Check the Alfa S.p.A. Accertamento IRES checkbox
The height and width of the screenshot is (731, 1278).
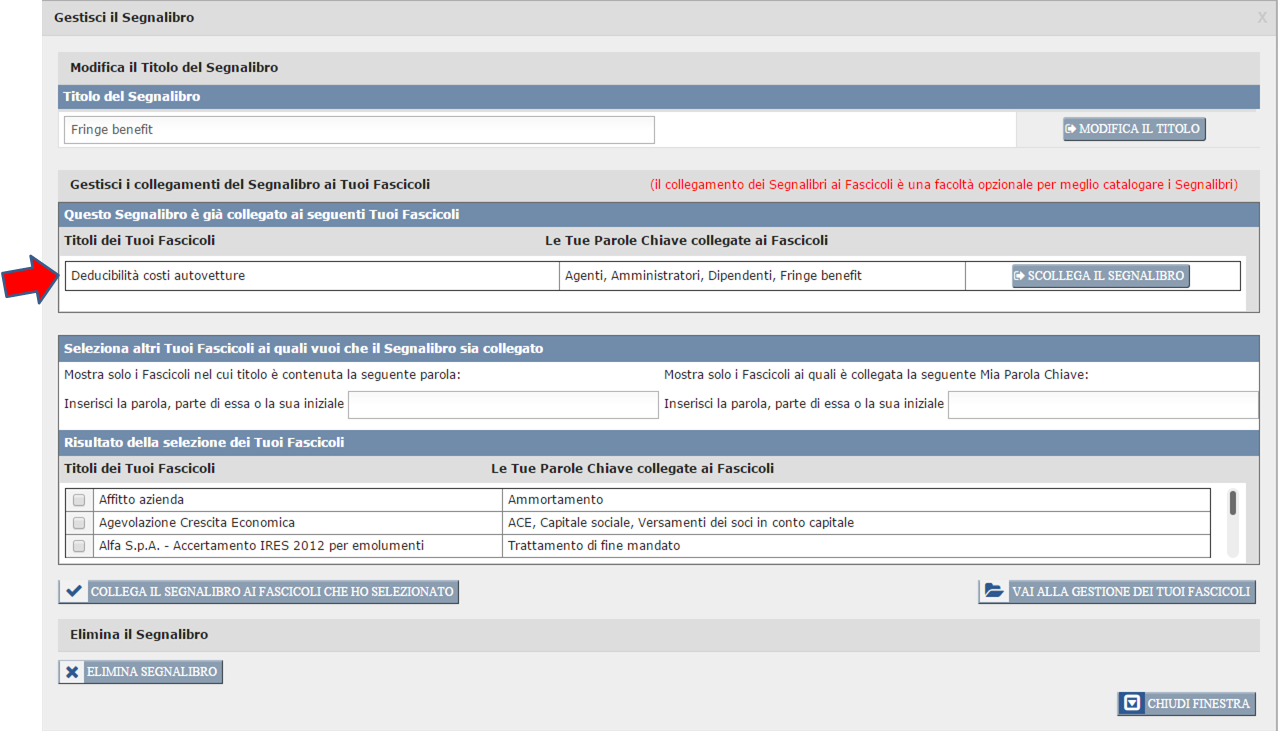79,546
